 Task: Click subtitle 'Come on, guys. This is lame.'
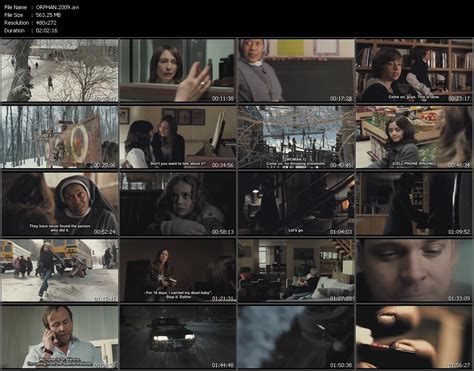coord(414,97)
